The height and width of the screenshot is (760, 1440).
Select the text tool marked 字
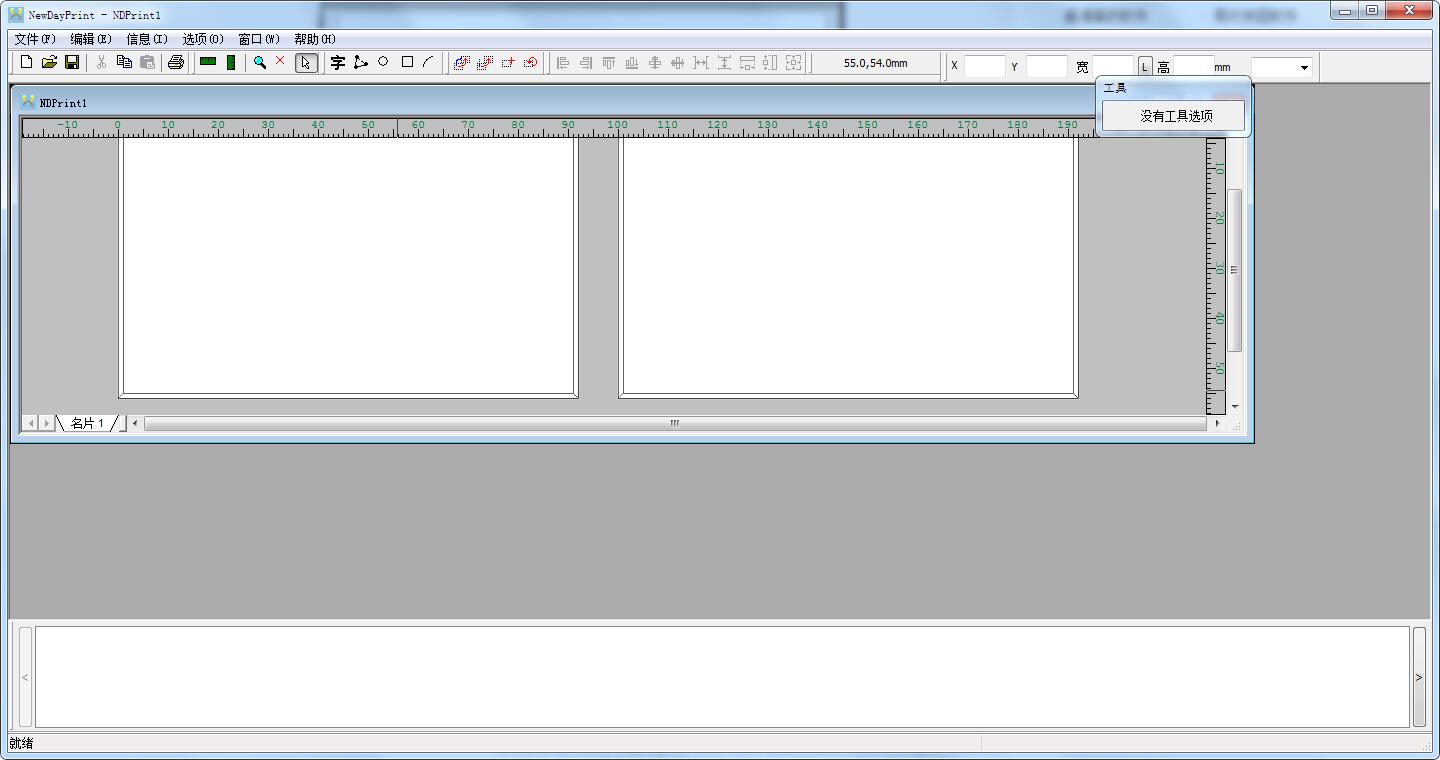pos(338,62)
